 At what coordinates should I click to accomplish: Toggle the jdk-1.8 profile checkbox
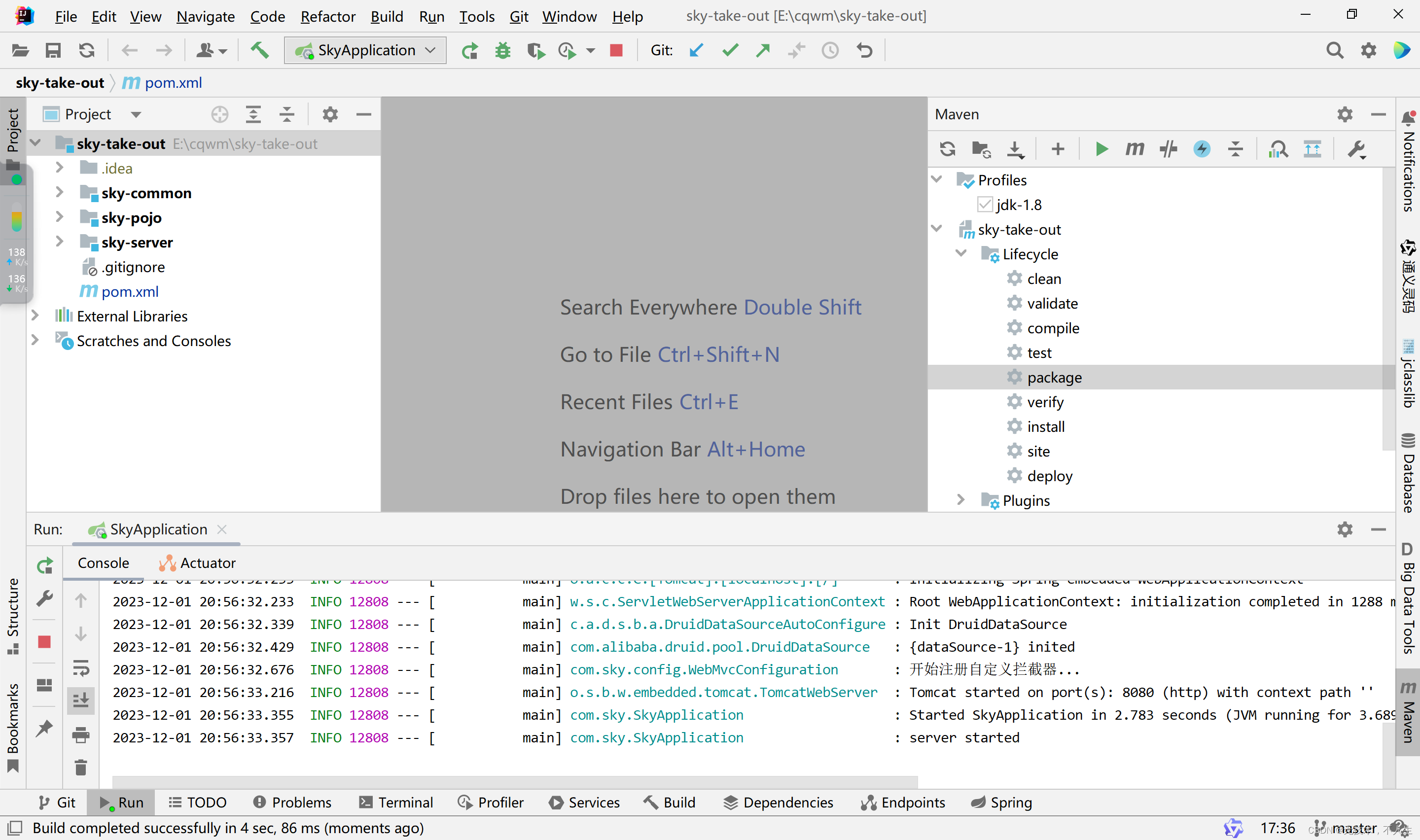point(985,205)
